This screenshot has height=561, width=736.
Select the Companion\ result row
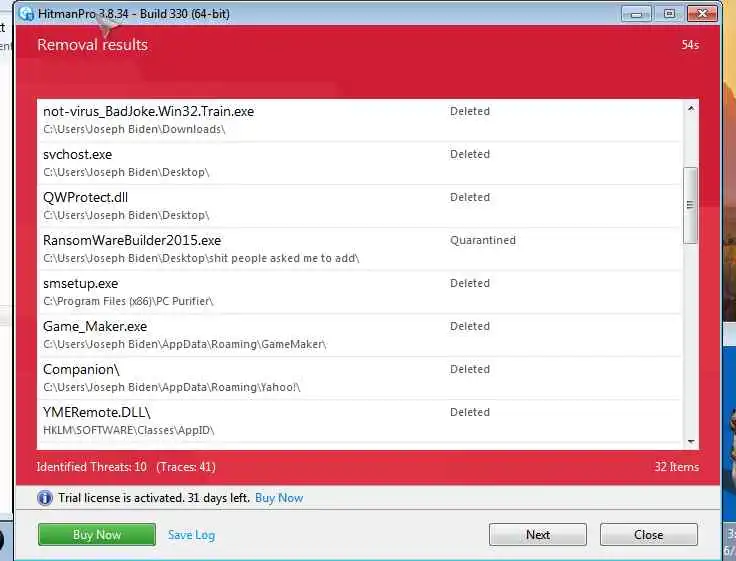tap(359, 378)
